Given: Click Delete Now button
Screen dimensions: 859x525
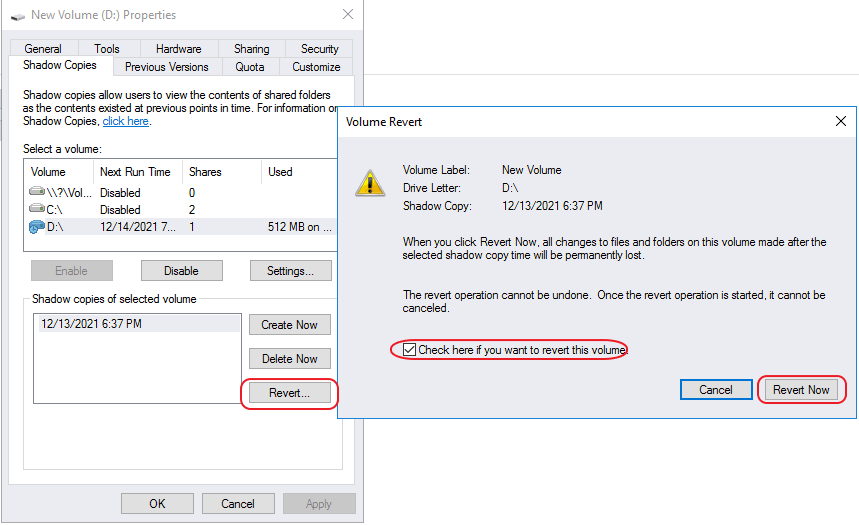Looking at the screenshot, I should [290, 358].
